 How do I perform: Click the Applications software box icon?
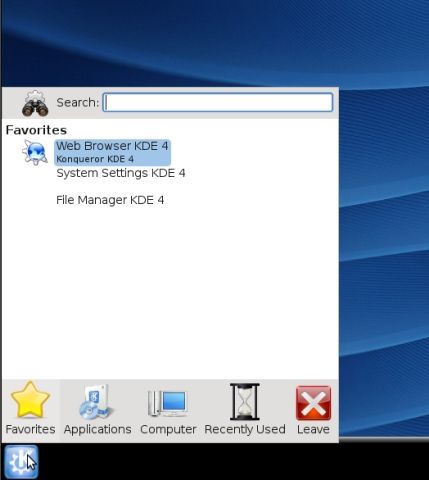(96, 402)
